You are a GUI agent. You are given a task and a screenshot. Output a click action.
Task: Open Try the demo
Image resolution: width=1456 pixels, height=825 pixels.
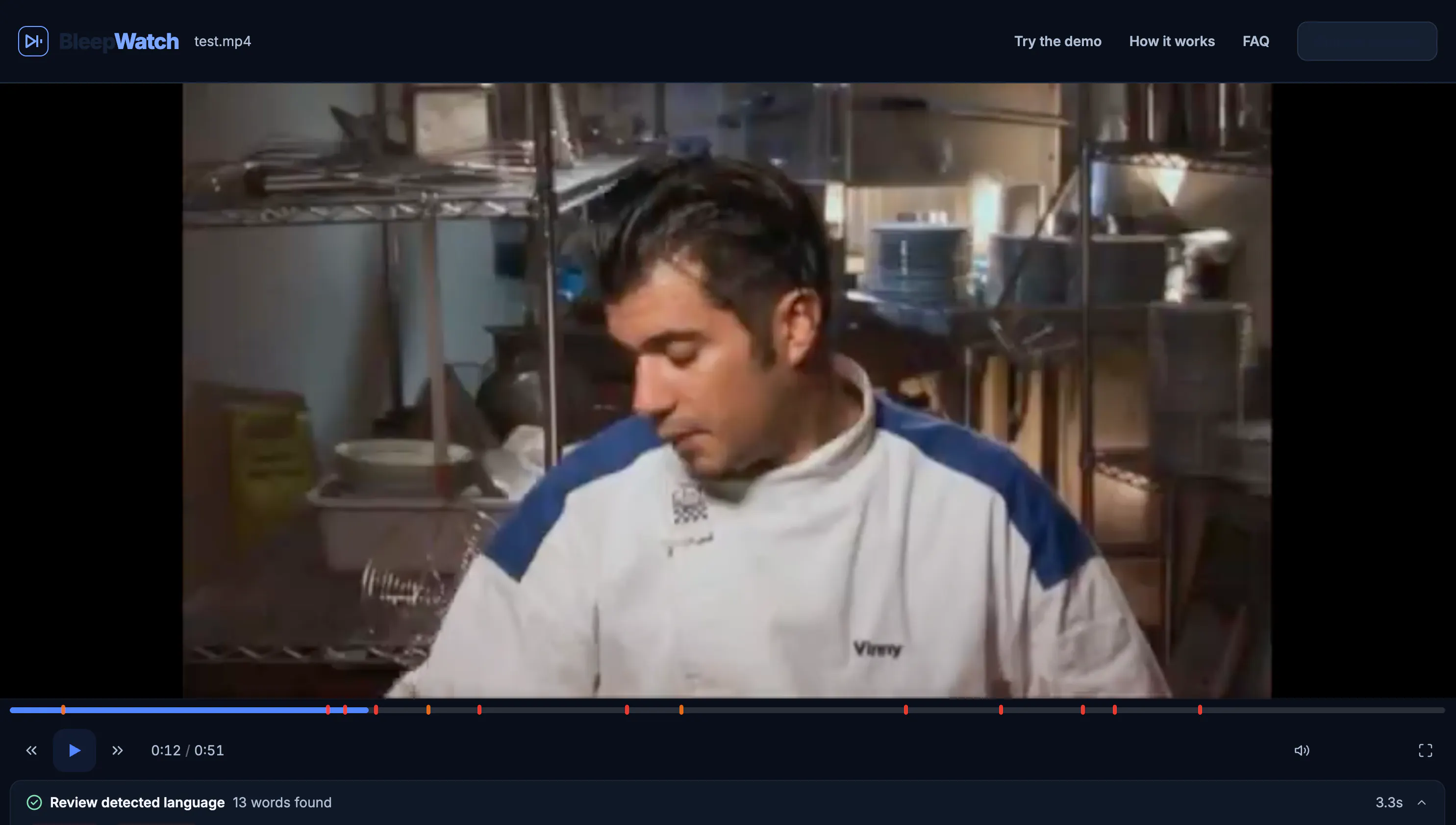click(x=1057, y=41)
